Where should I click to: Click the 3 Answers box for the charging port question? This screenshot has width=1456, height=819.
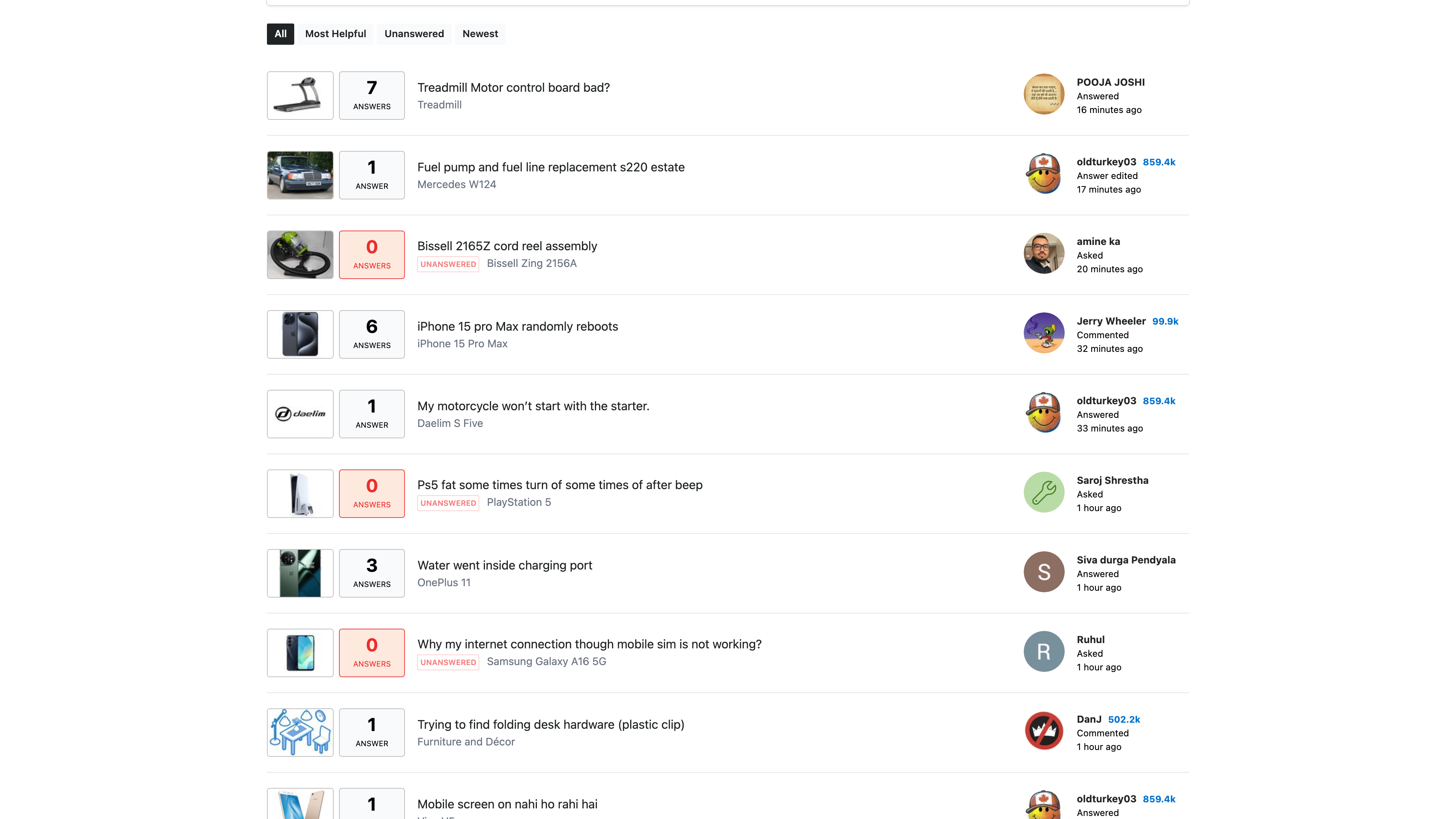(372, 574)
